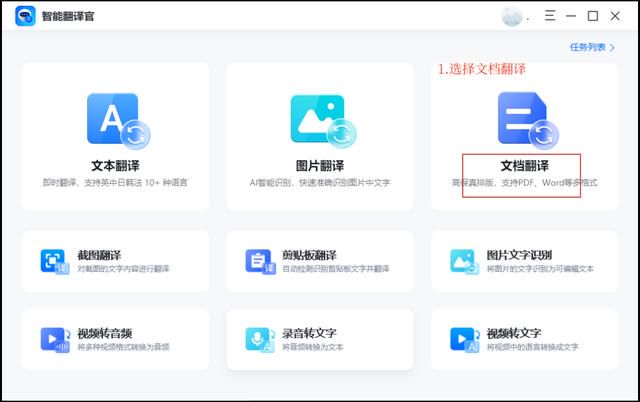This screenshot has width=640, height=402.
Task: Select the 视频转文字 play icon
Action: pos(464,340)
